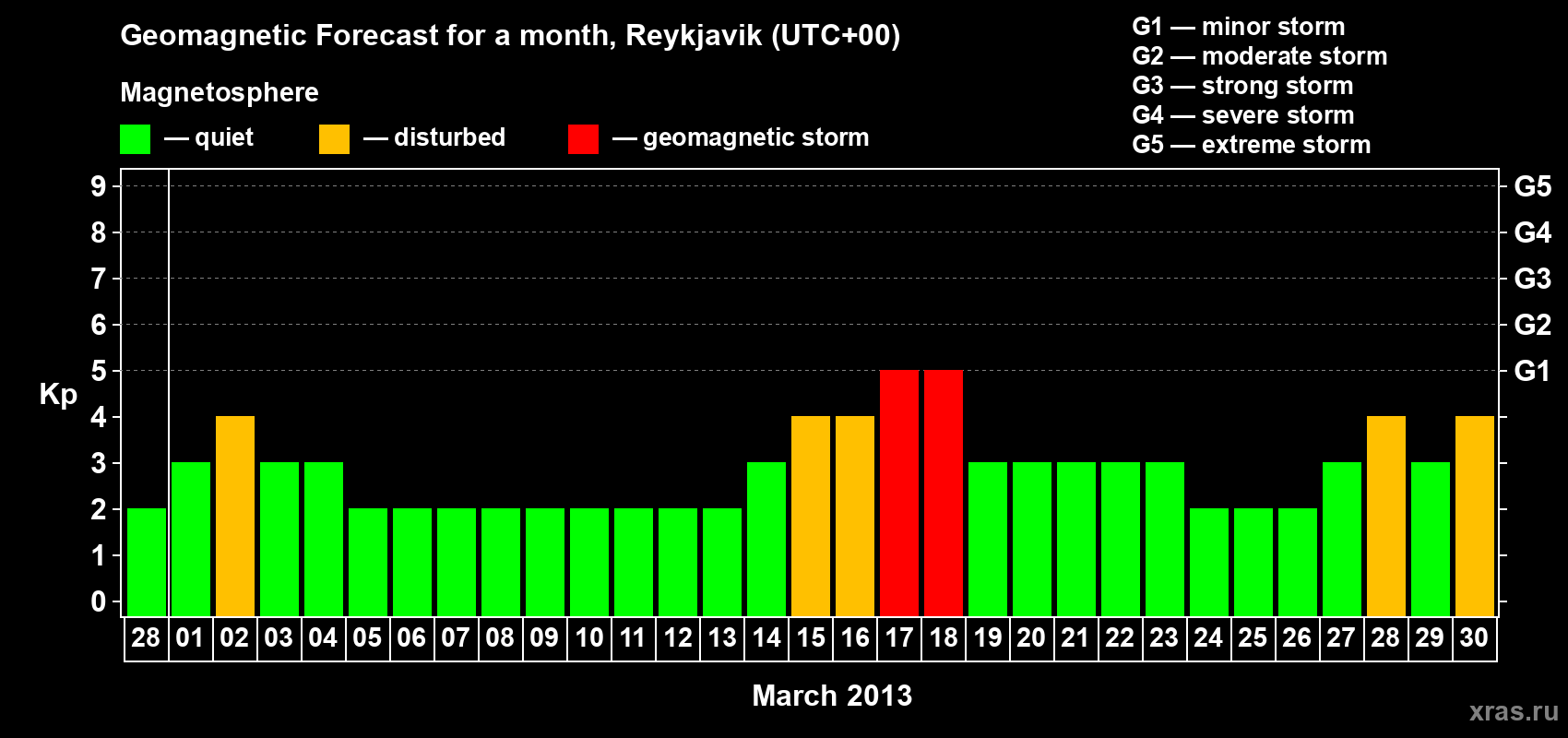This screenshot has width=1568, height=738.
Task: Click the G3 label on right axis
Action: coord(1532,279)
